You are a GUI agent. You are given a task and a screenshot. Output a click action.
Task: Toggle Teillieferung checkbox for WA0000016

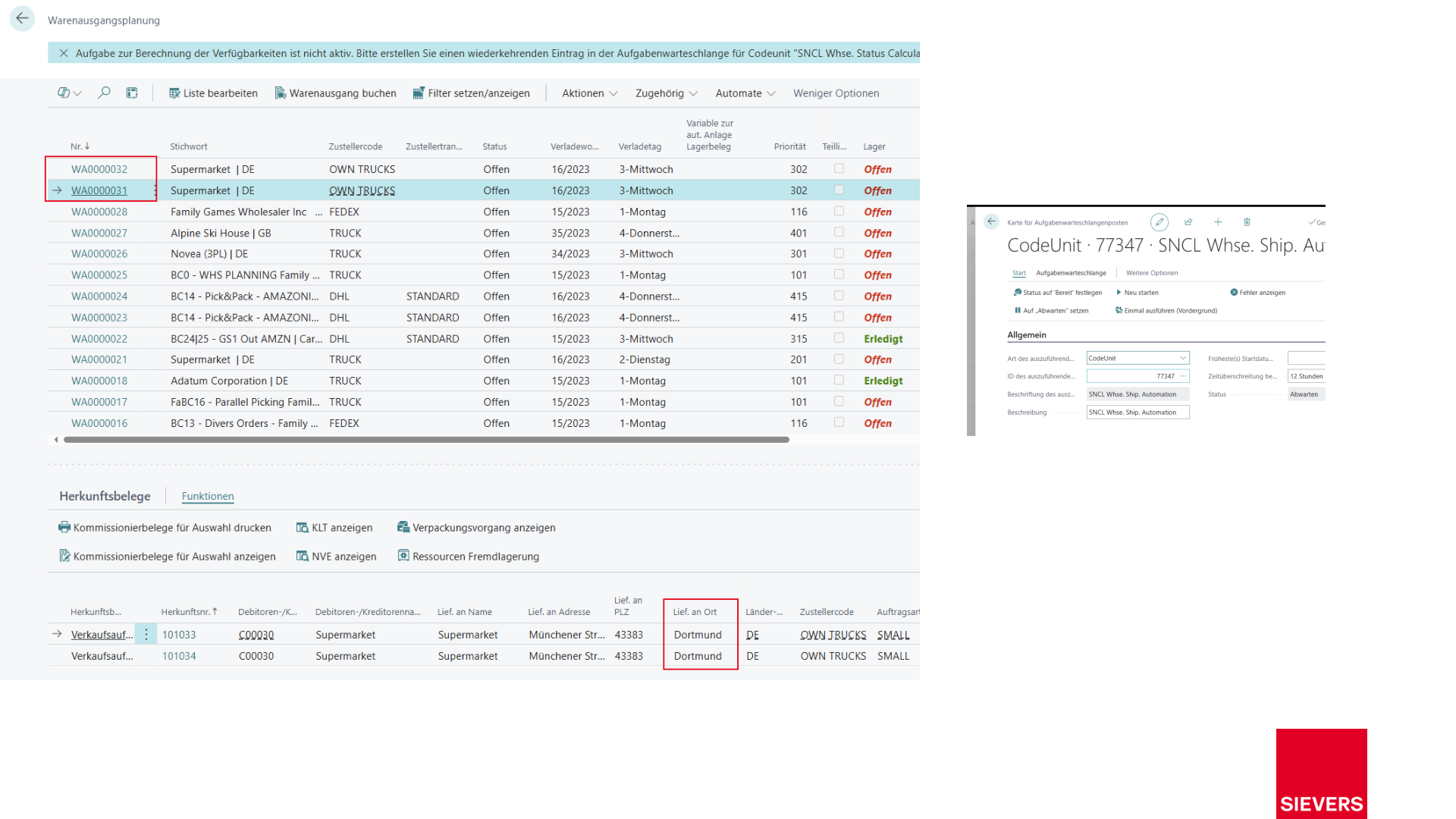coord(839,422)
